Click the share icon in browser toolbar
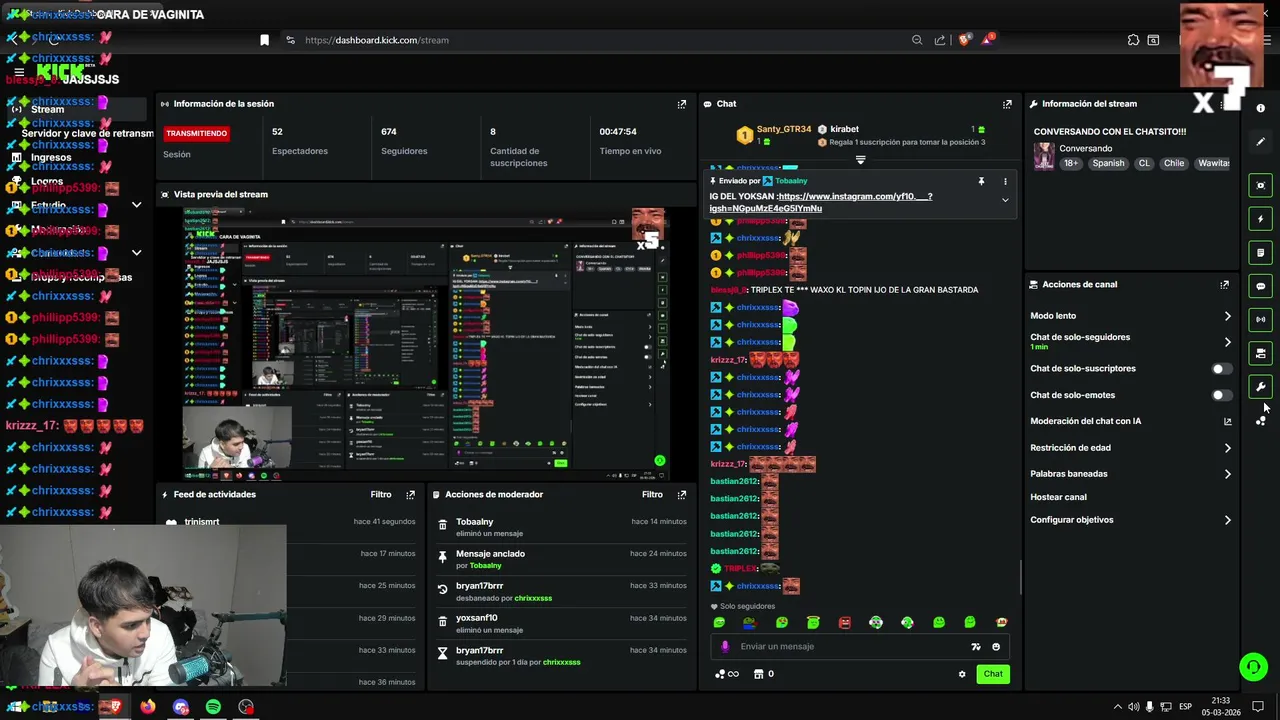The image size is (1280, 720). pyautogui.click(x=940, y=40)
